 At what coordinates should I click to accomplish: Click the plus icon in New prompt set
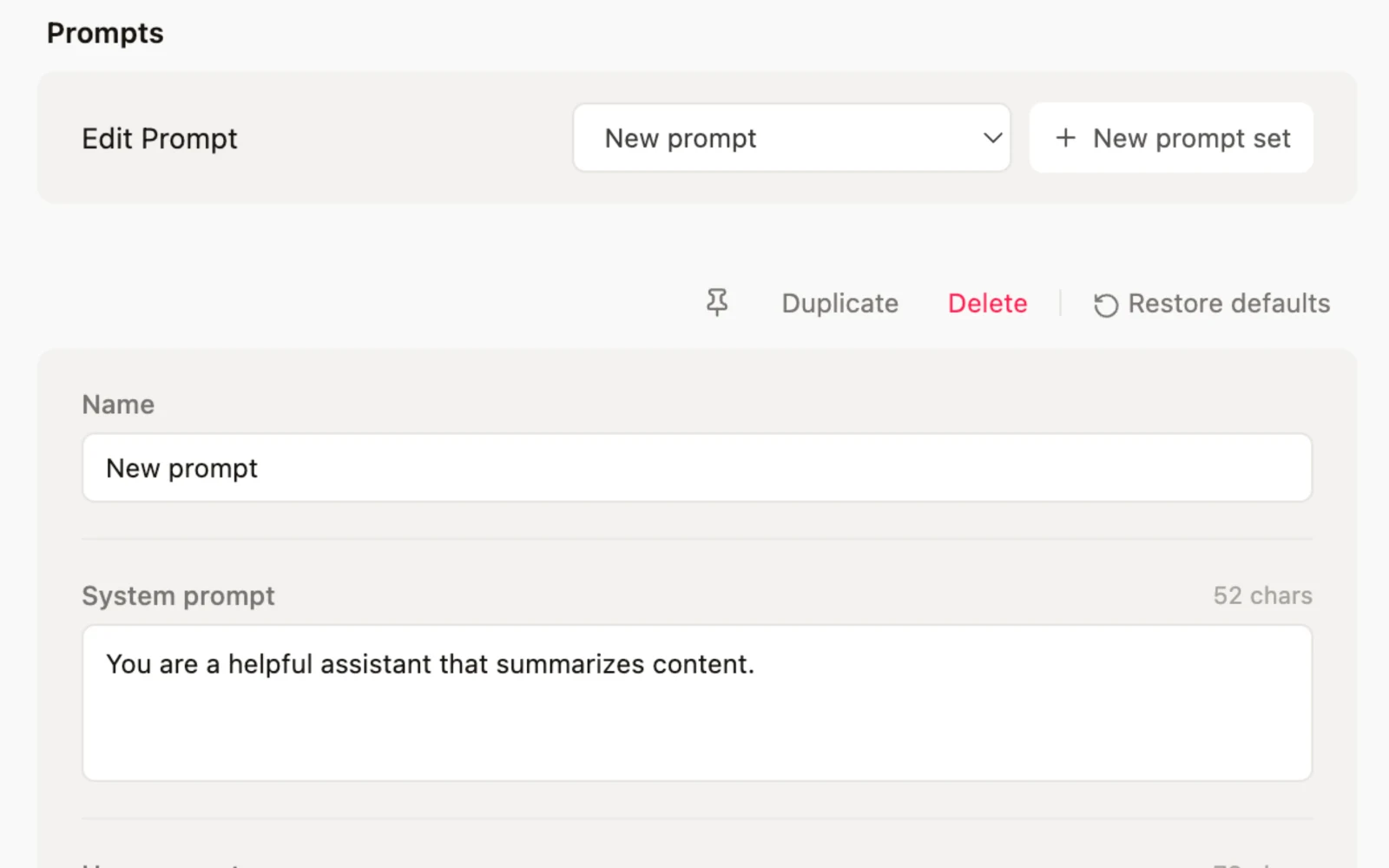click(x=1065, y=138)
